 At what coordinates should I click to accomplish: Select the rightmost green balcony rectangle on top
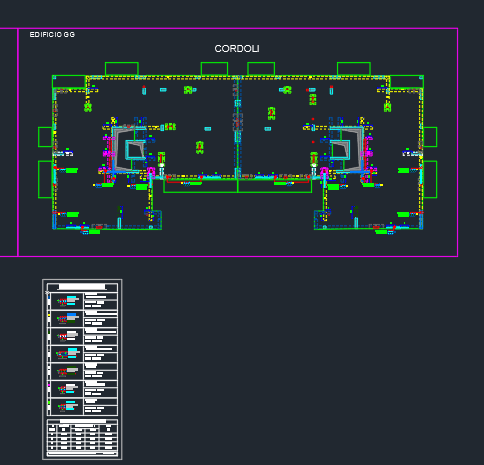coord(354,69)
